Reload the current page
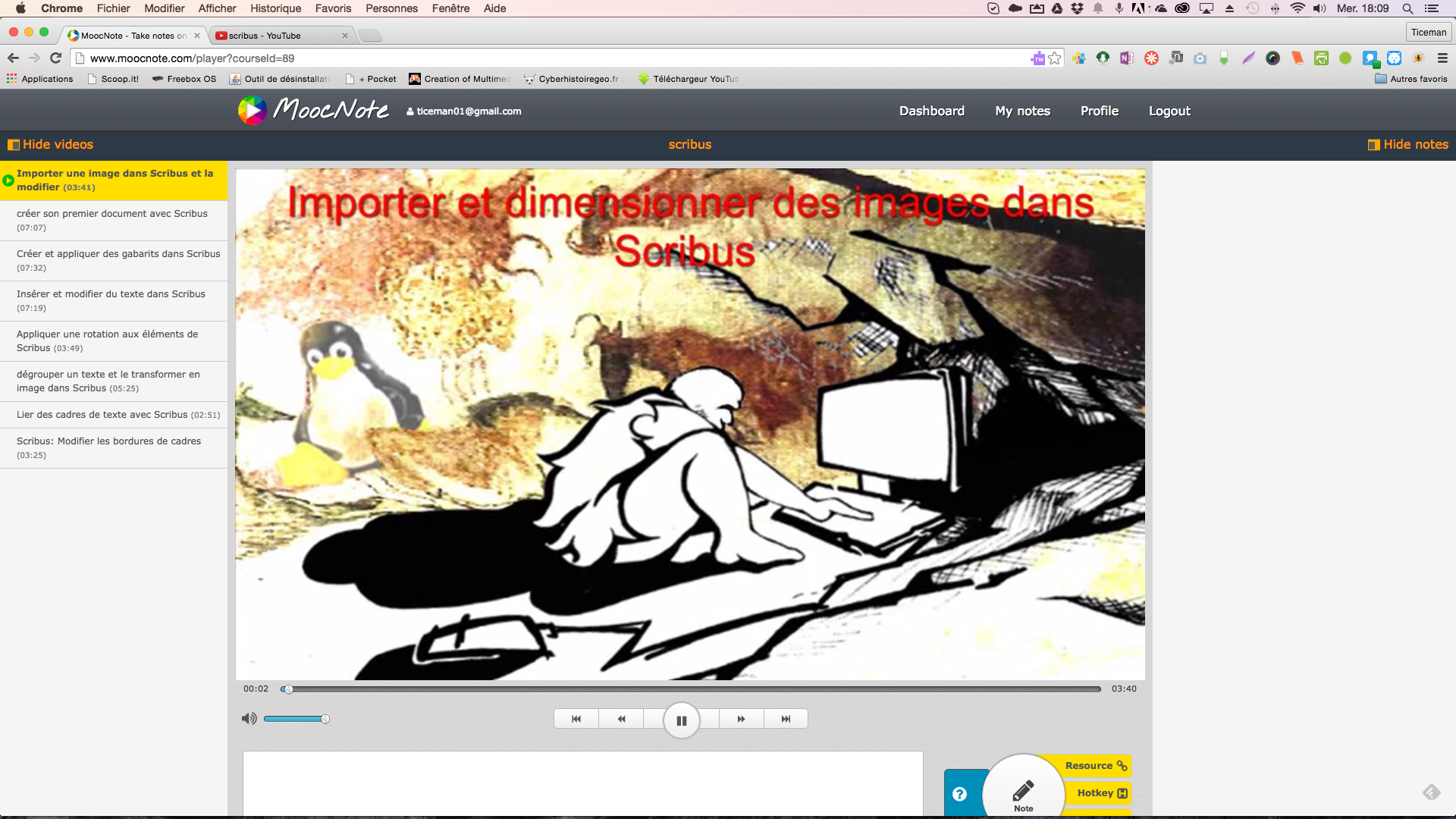 [x=55, y=58]
